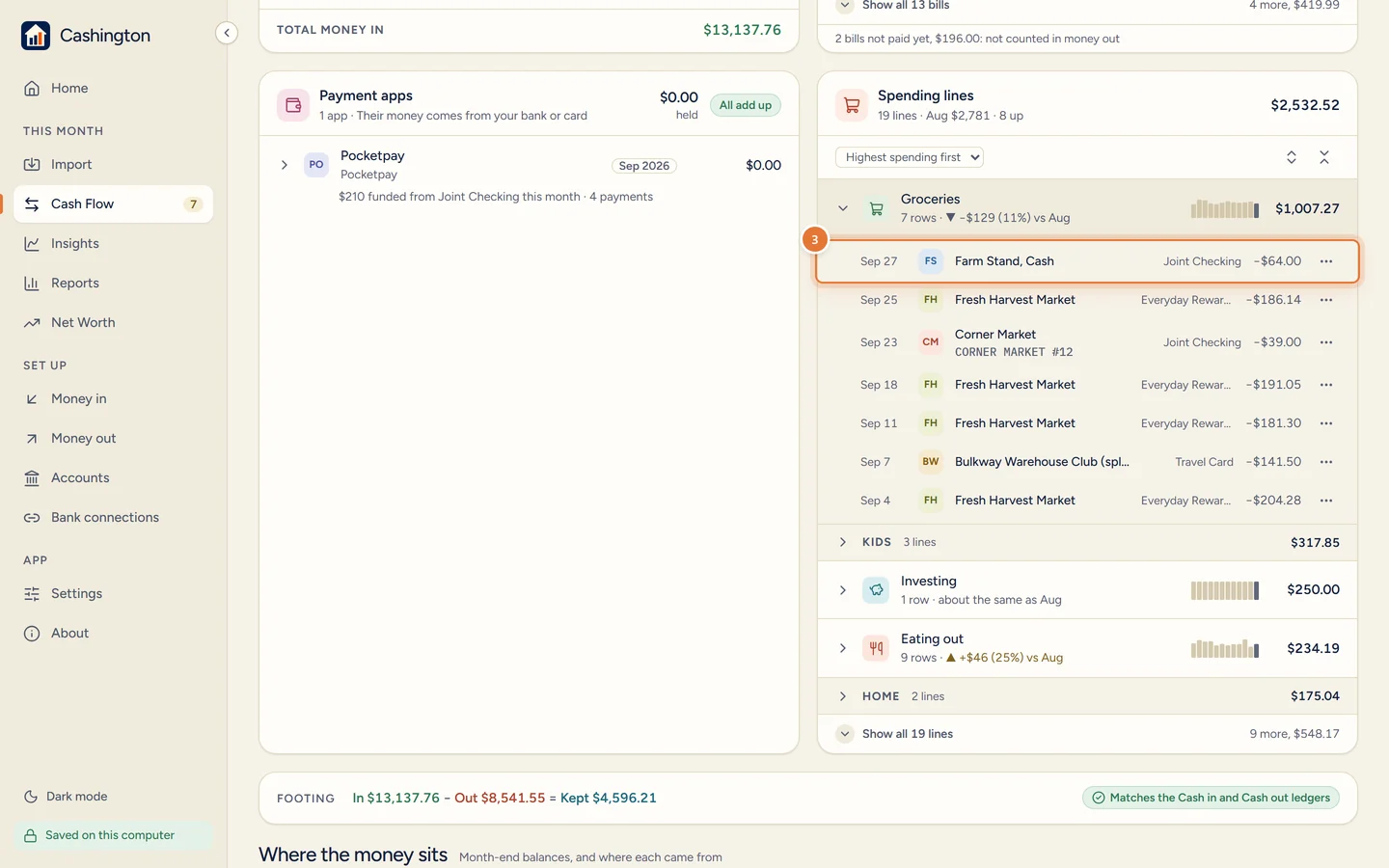Open more options for Sep 18 Fresh Harvest Market
The width and height of the screenshot is (1389, 868).
tap(1326, 385)
